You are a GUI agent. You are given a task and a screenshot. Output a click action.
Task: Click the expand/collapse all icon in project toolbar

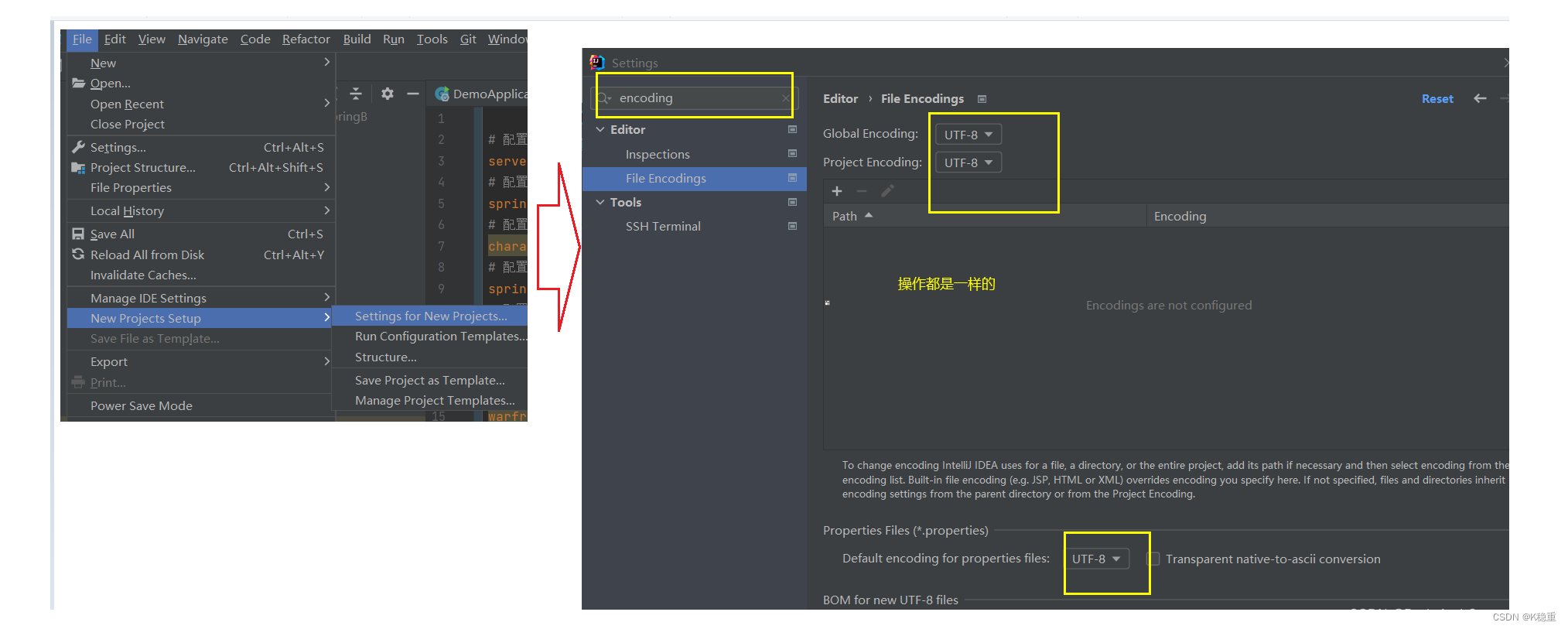pos(356,94)
